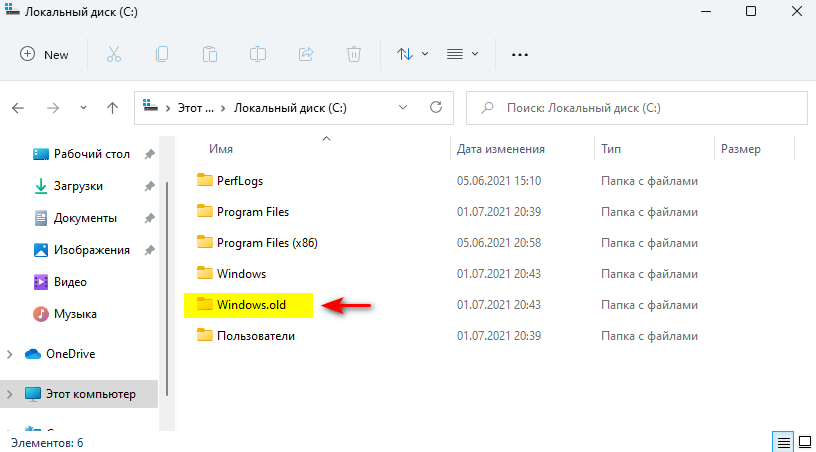816x452 pixels.
Task: Click the search field 'Поиск: Локальный диск (C:)'
Action: (636, 108)
